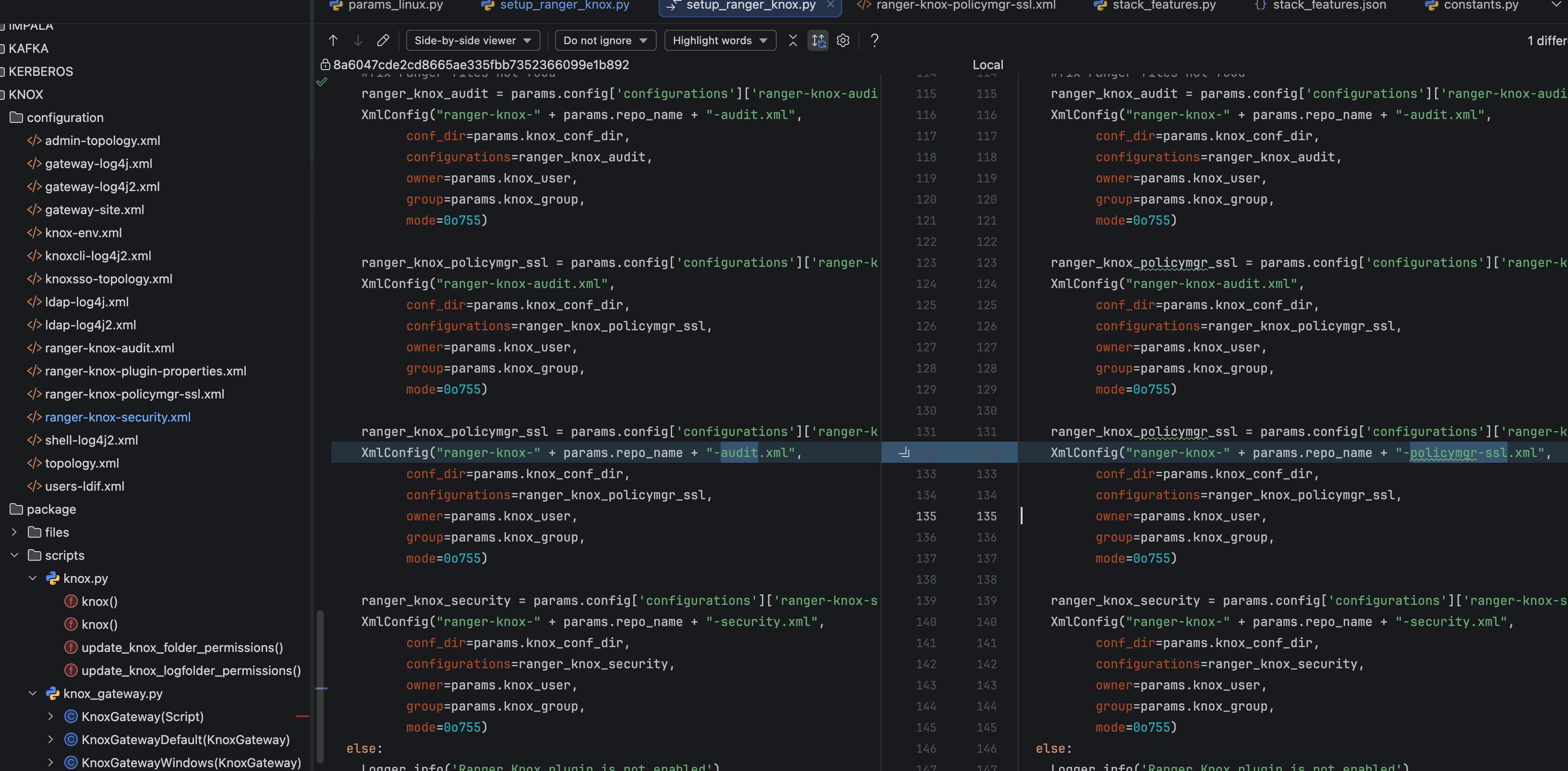Select ranger-knox-security.xml in tree

point(118,417)
